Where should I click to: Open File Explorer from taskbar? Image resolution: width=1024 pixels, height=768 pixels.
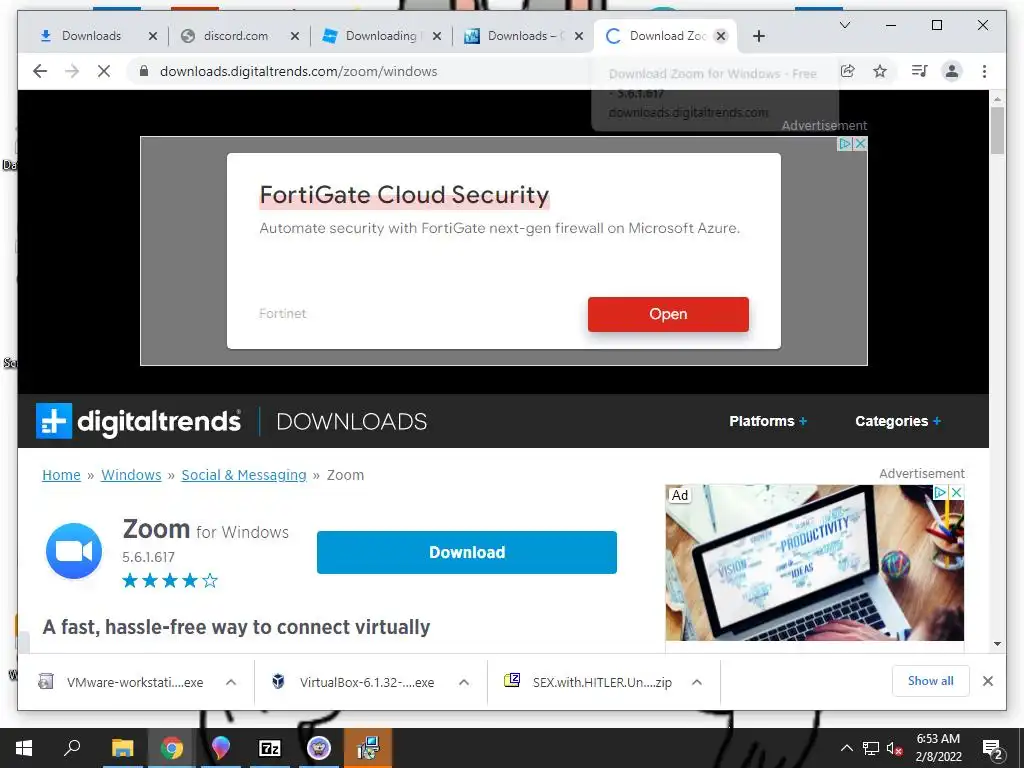pos(122,748)
